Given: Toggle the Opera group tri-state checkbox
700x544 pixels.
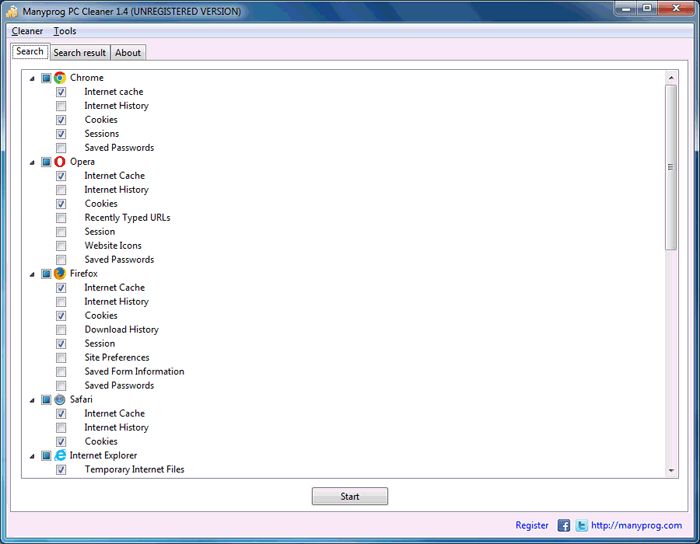Looking at the screenshot, I should pyautogui.click(x=46, y=162).
